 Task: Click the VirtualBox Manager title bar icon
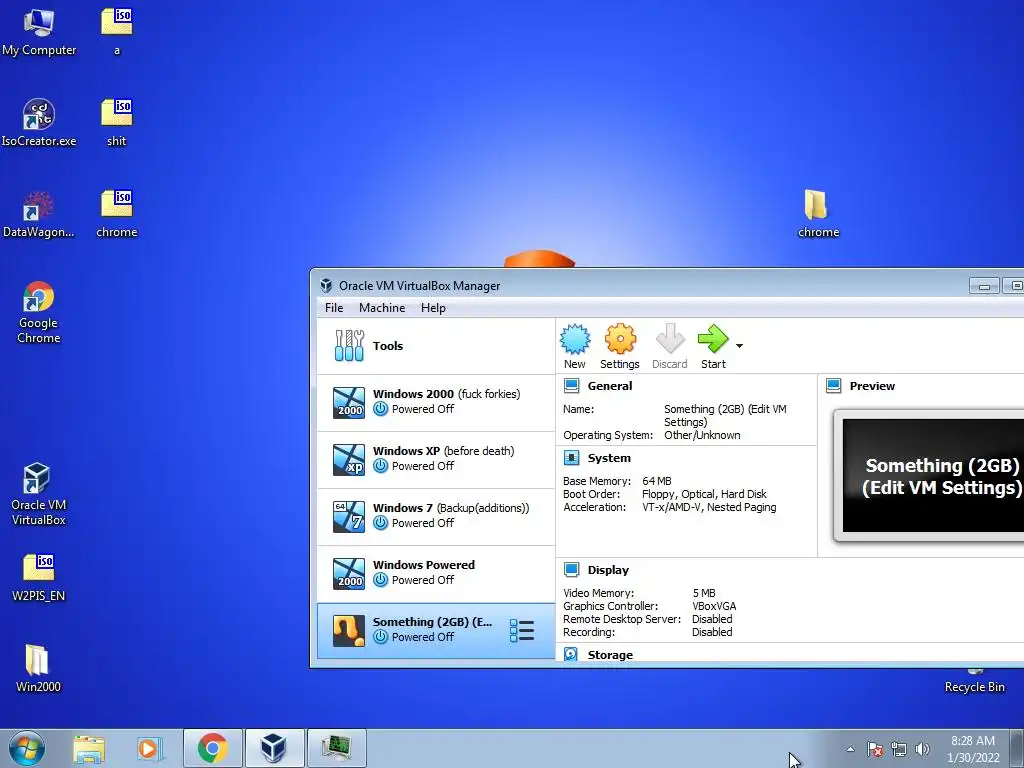tap(326, 285)
